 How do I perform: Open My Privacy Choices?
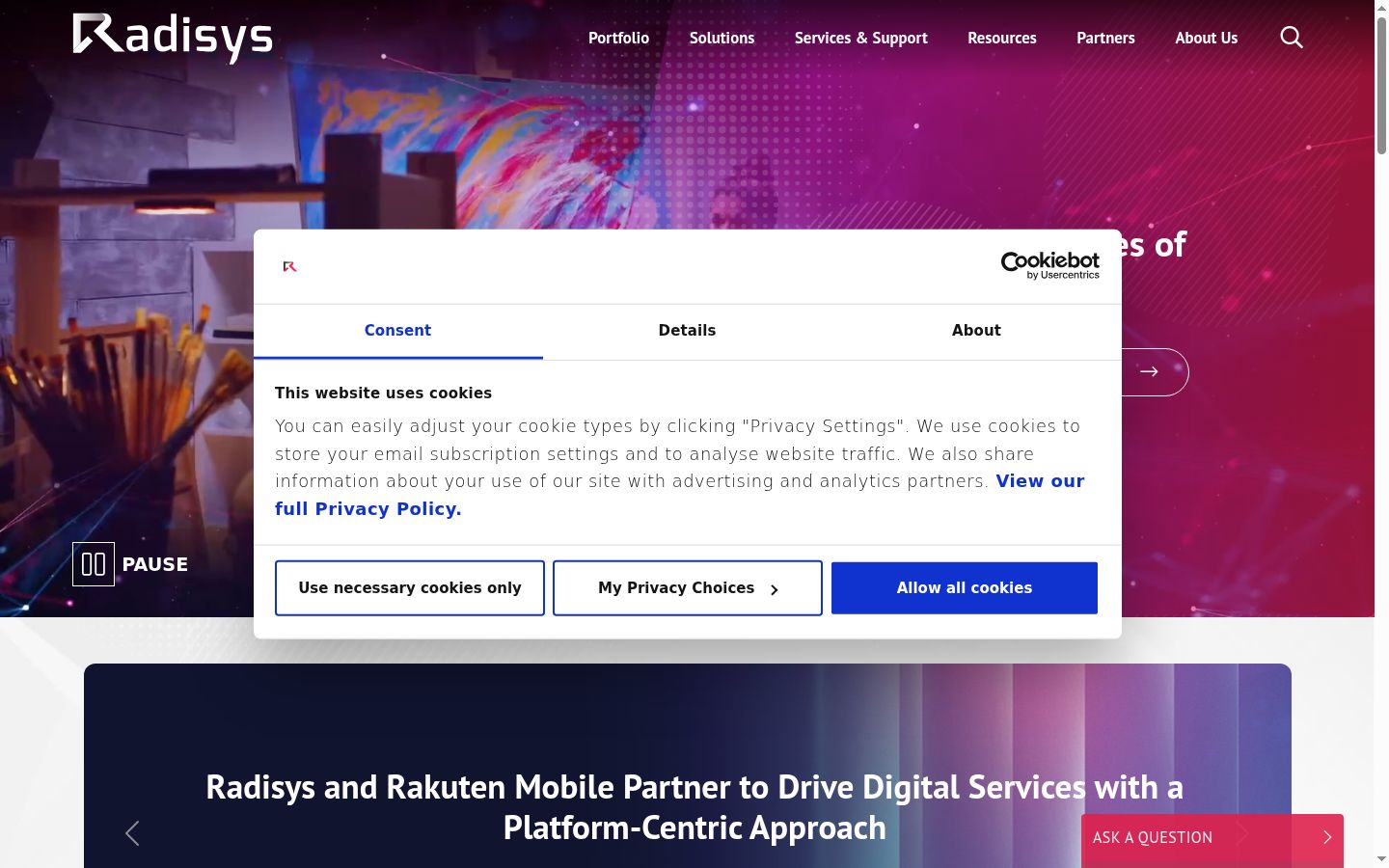688,588
